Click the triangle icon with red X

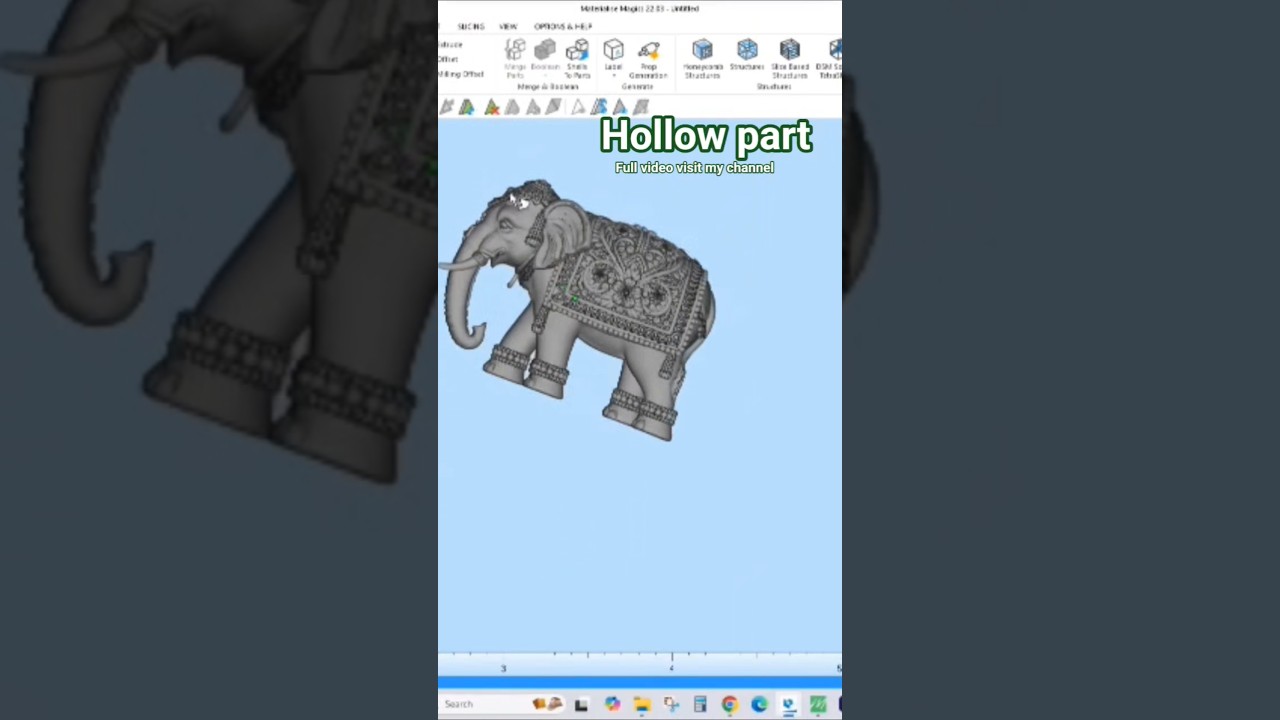(x=491, y=107)
